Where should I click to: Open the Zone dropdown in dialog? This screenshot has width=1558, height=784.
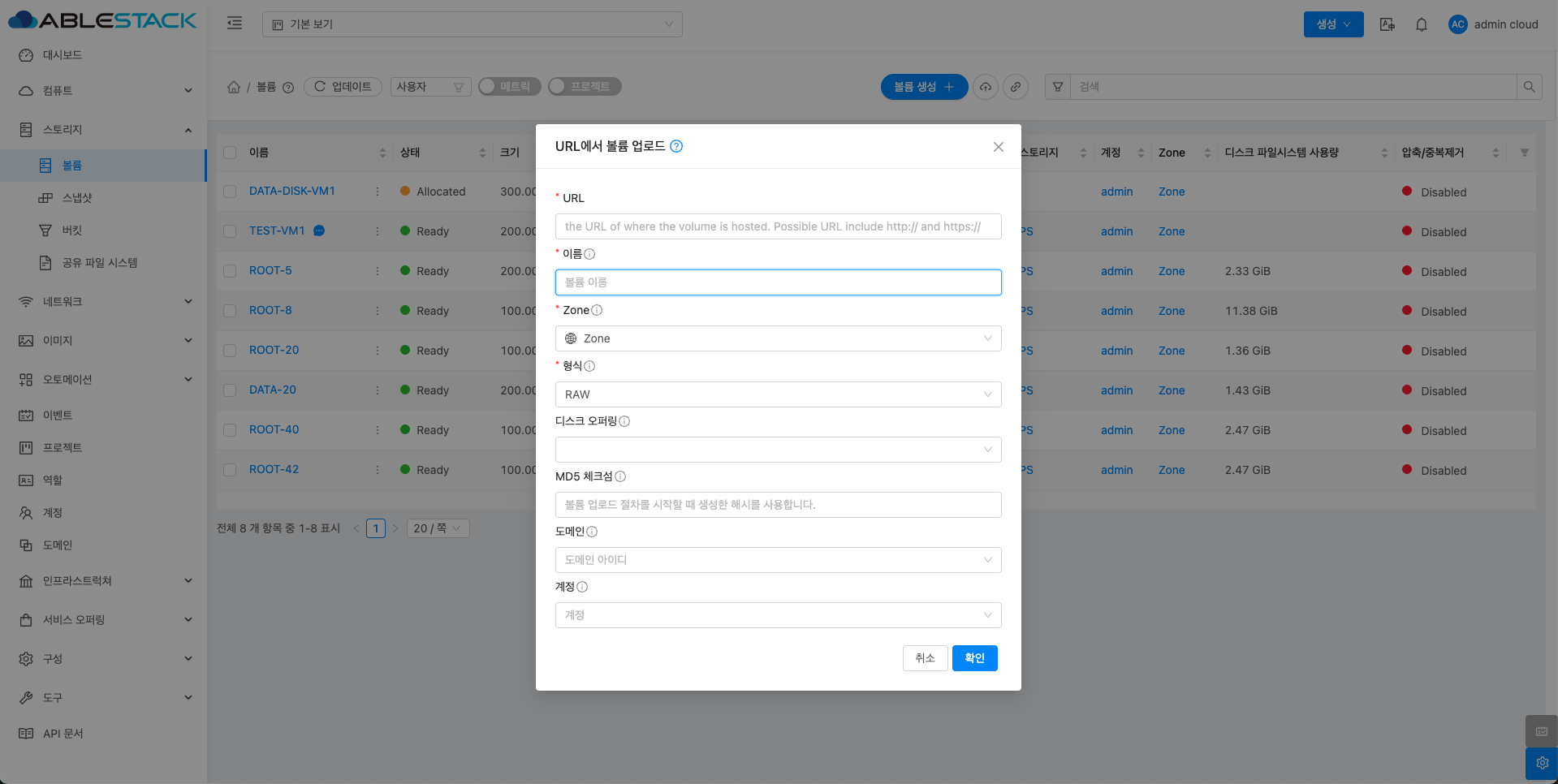(x=778, y=338)
